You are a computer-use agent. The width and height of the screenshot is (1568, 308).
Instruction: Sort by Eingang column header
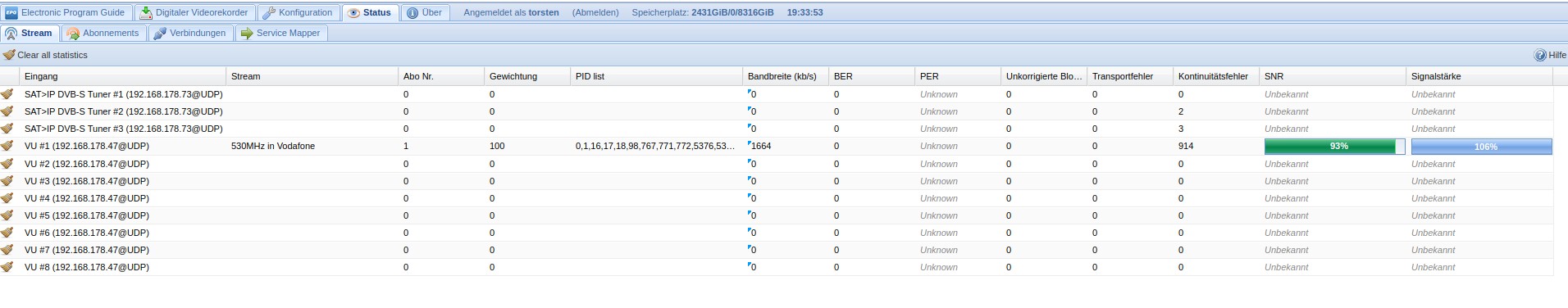click(x=123, y=76)
